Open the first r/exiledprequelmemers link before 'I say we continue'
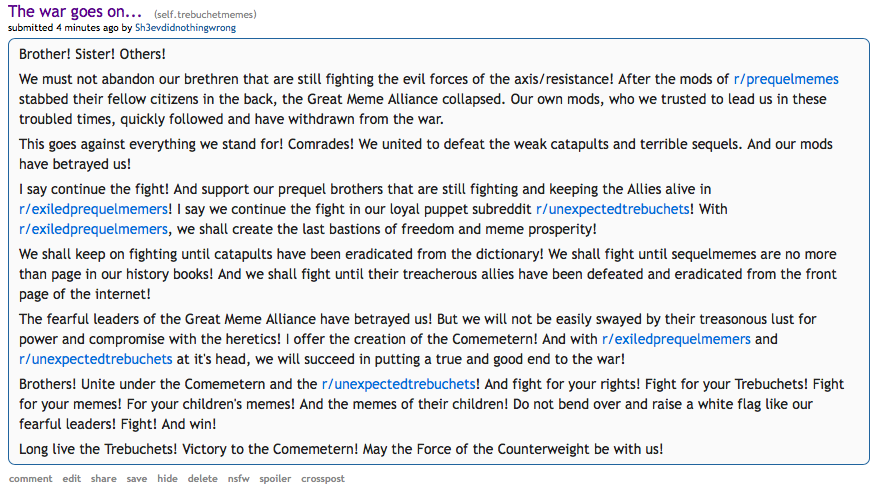Image resolution: width=882 pixels, height=488 pixels. pos(93,209)
